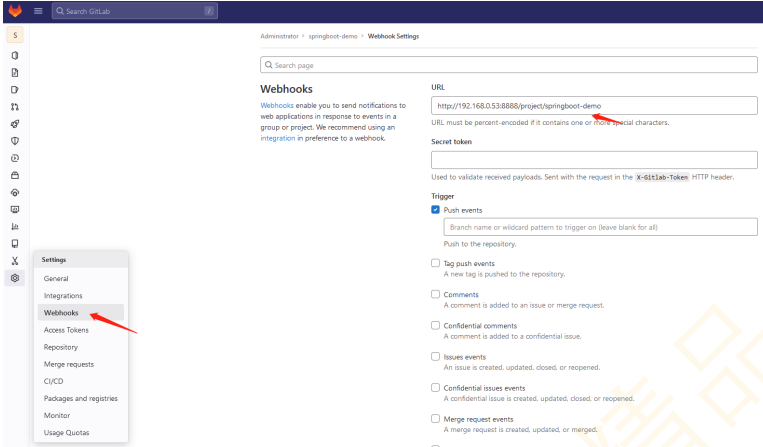The height and width of the screenshot is (447, 763).
Task: Go to springboot-demo breadcrumb link
Action: (333, 36)
